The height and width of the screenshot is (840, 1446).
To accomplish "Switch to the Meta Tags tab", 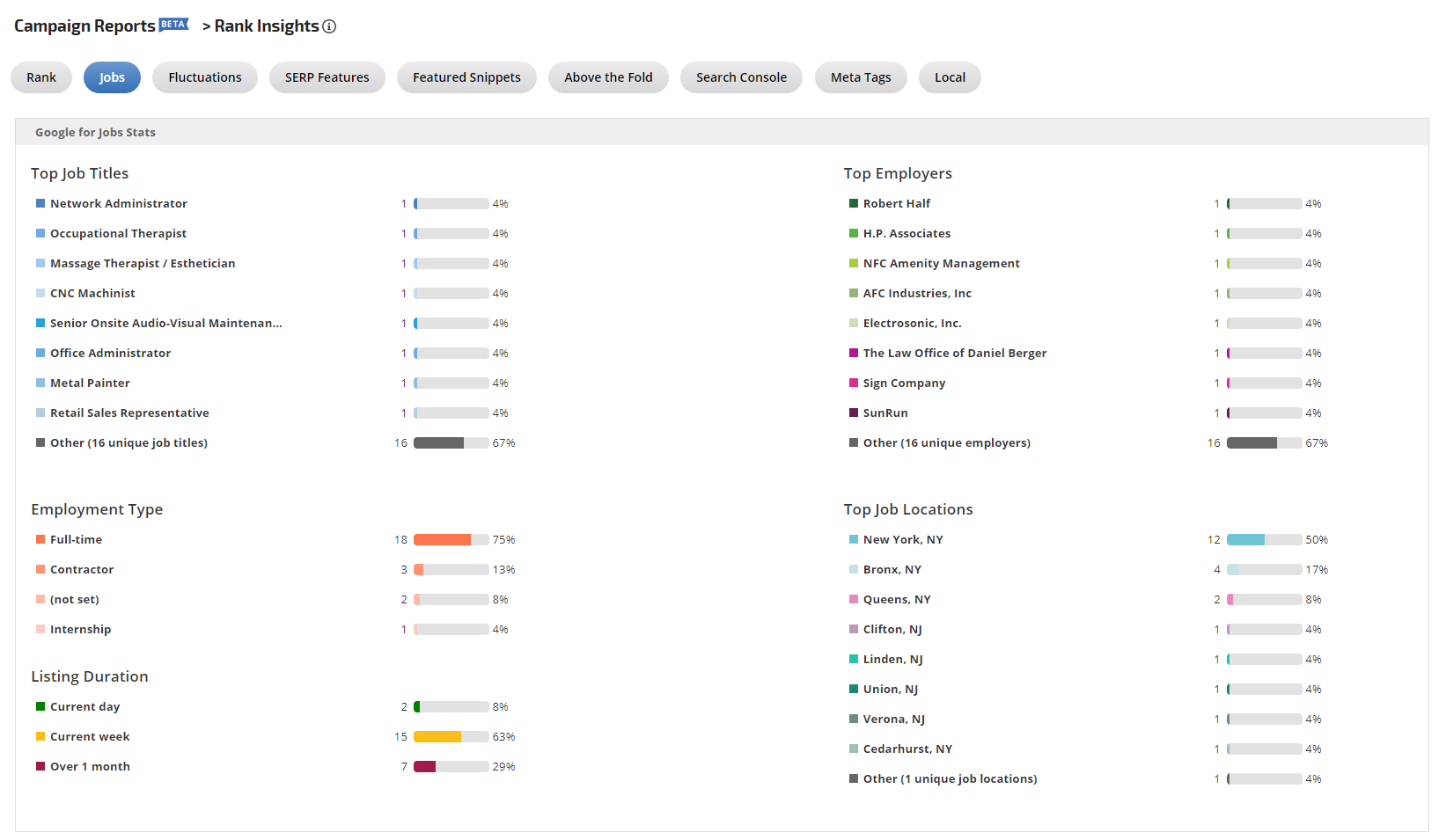I will pos(860,77).
